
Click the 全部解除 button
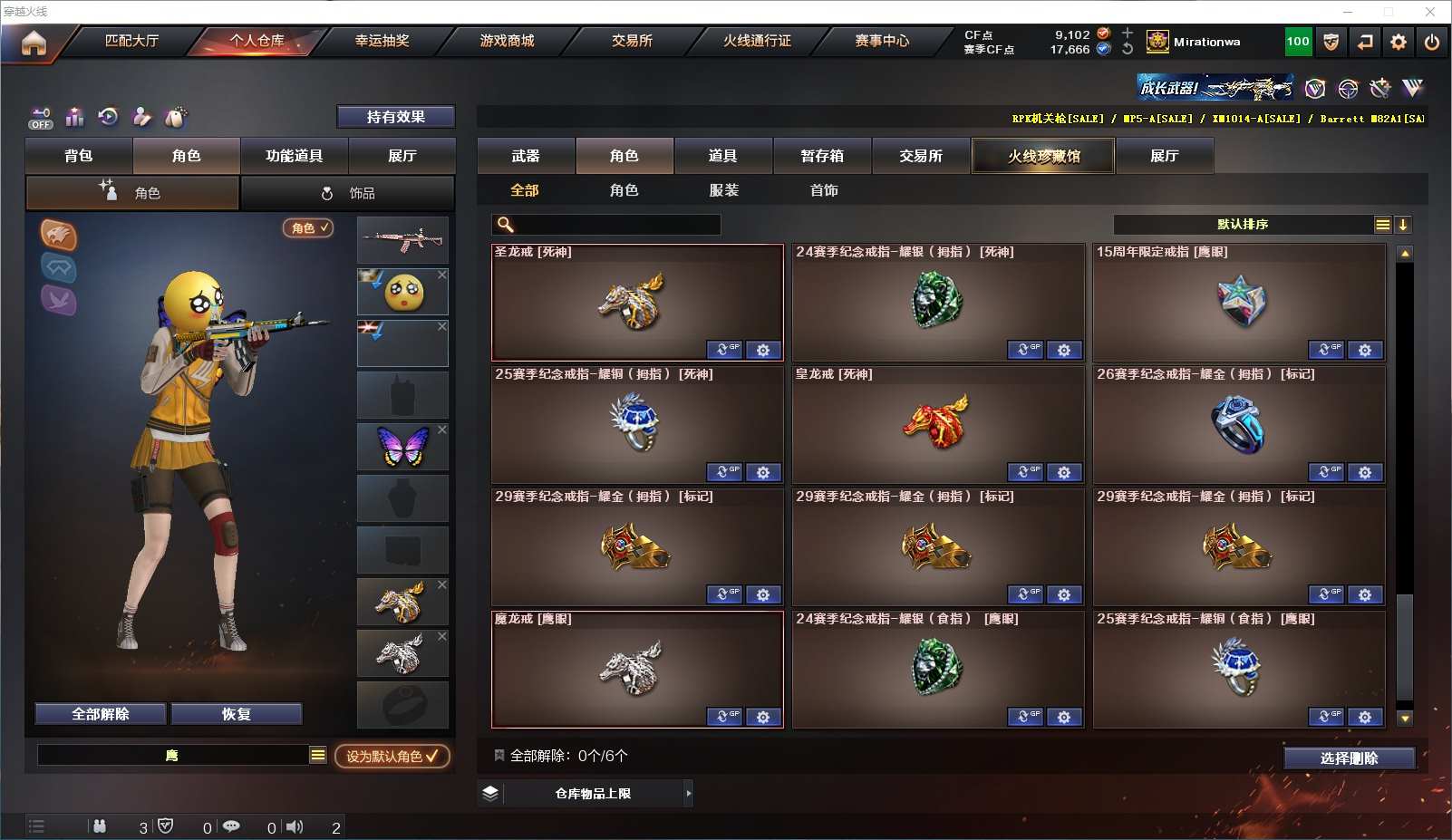click(x=101, y=714)
